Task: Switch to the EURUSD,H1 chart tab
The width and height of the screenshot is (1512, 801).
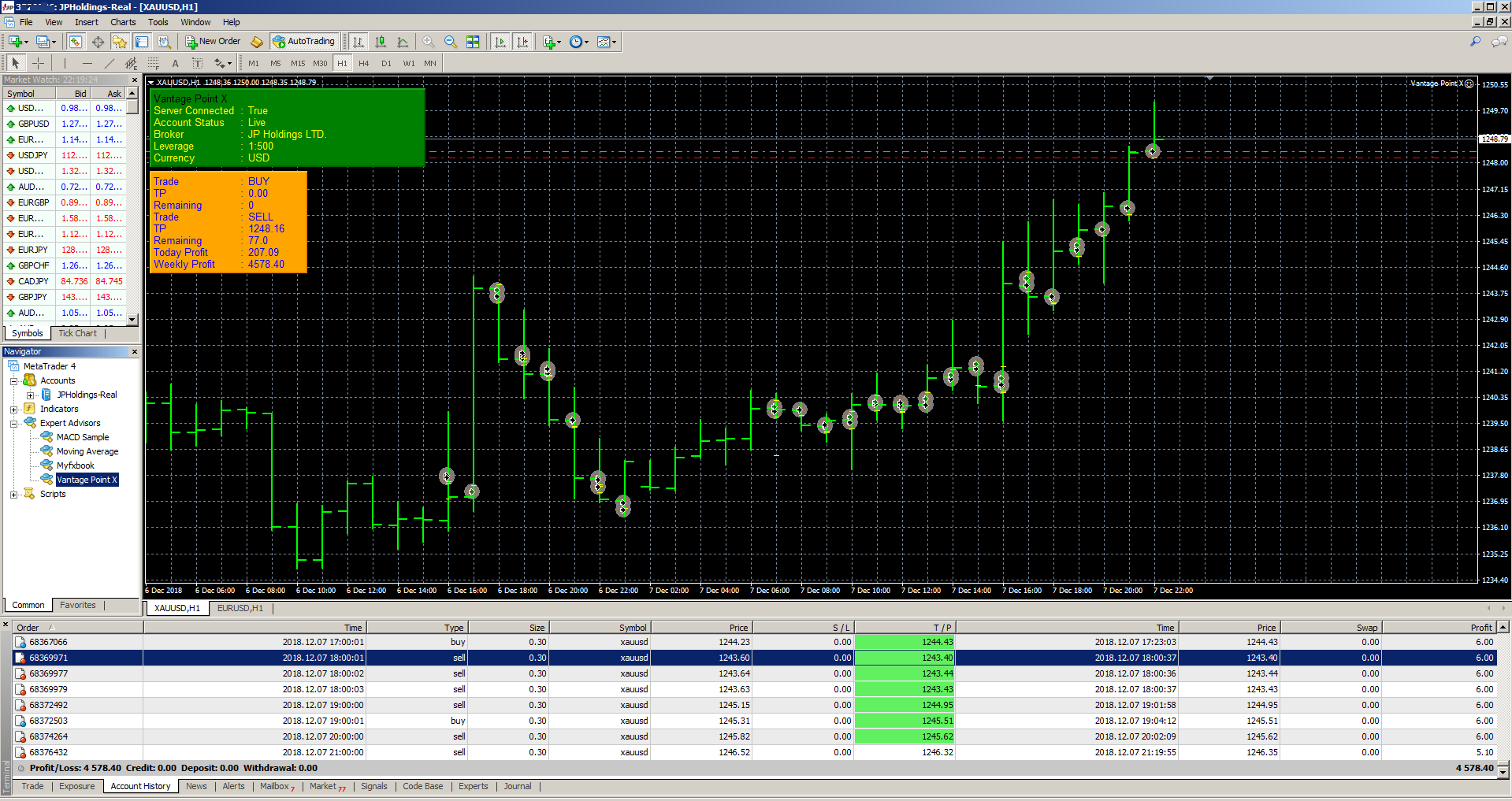Action: click(240, 608)
